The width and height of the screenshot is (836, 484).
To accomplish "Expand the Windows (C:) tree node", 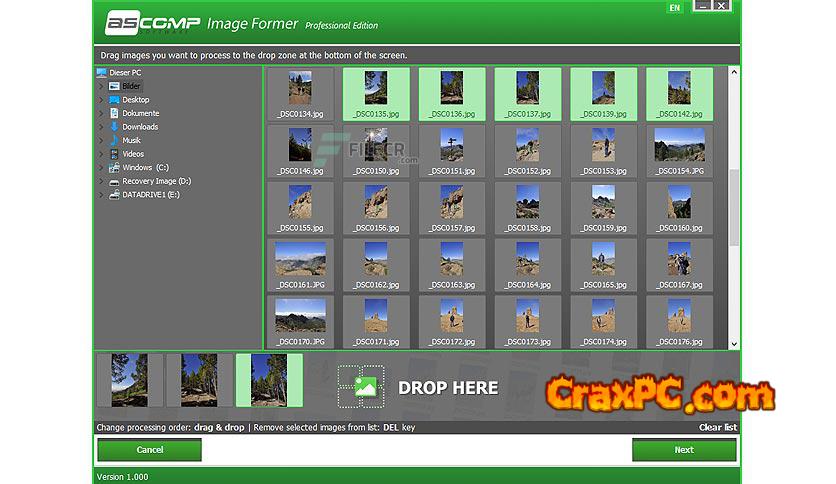I will [x=101, y=167].
